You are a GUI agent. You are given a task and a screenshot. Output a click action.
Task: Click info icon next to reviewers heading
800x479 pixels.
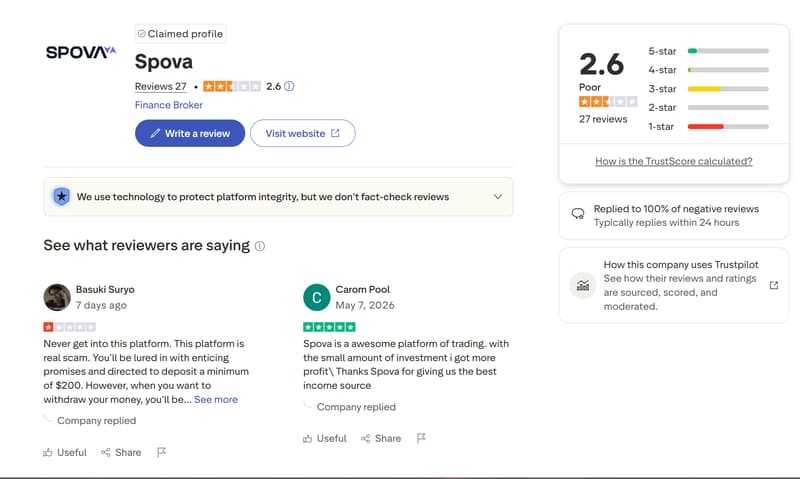click(x=260, y=246)
